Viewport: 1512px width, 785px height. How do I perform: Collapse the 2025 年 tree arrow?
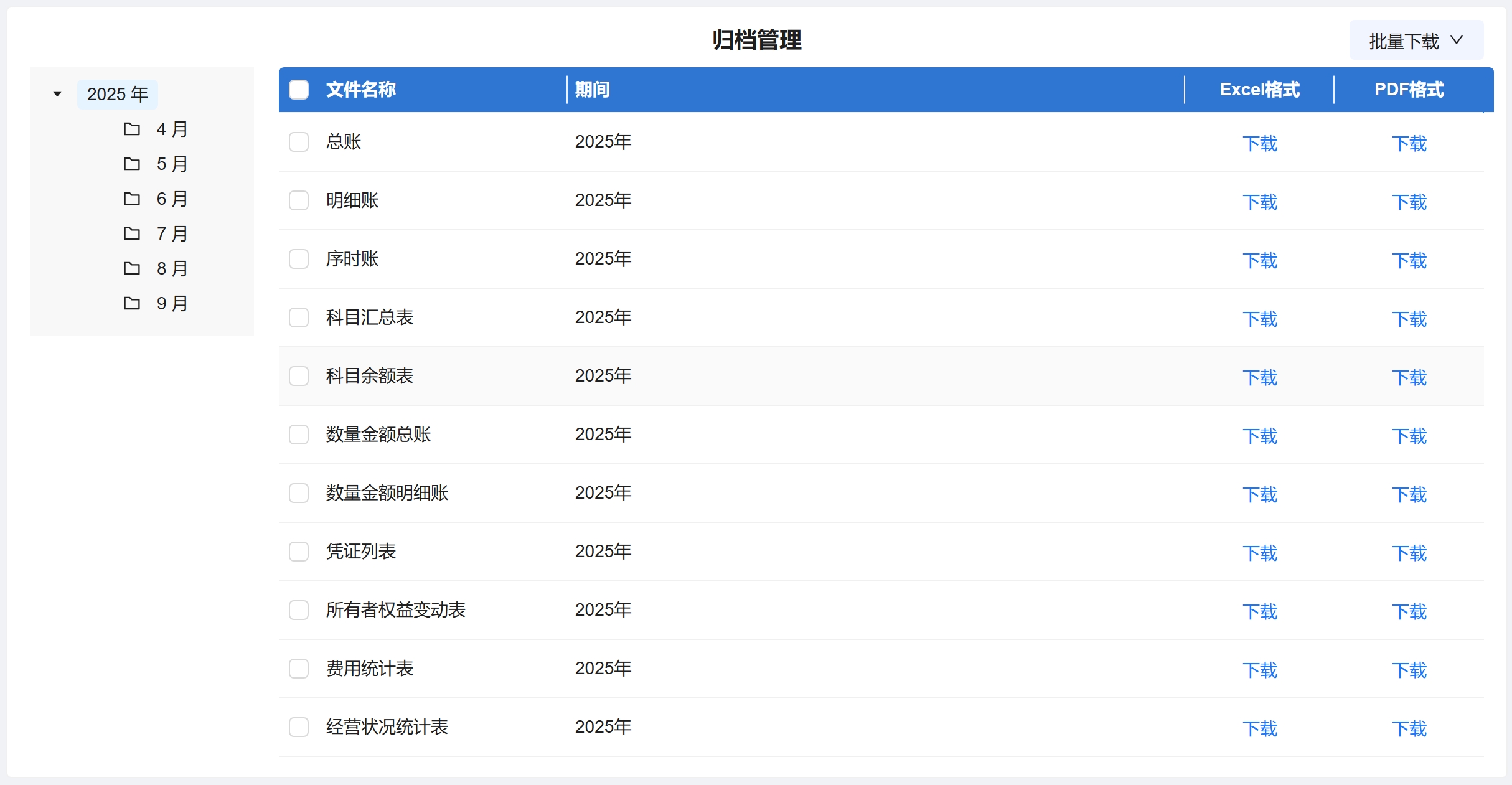click(57, 94)
